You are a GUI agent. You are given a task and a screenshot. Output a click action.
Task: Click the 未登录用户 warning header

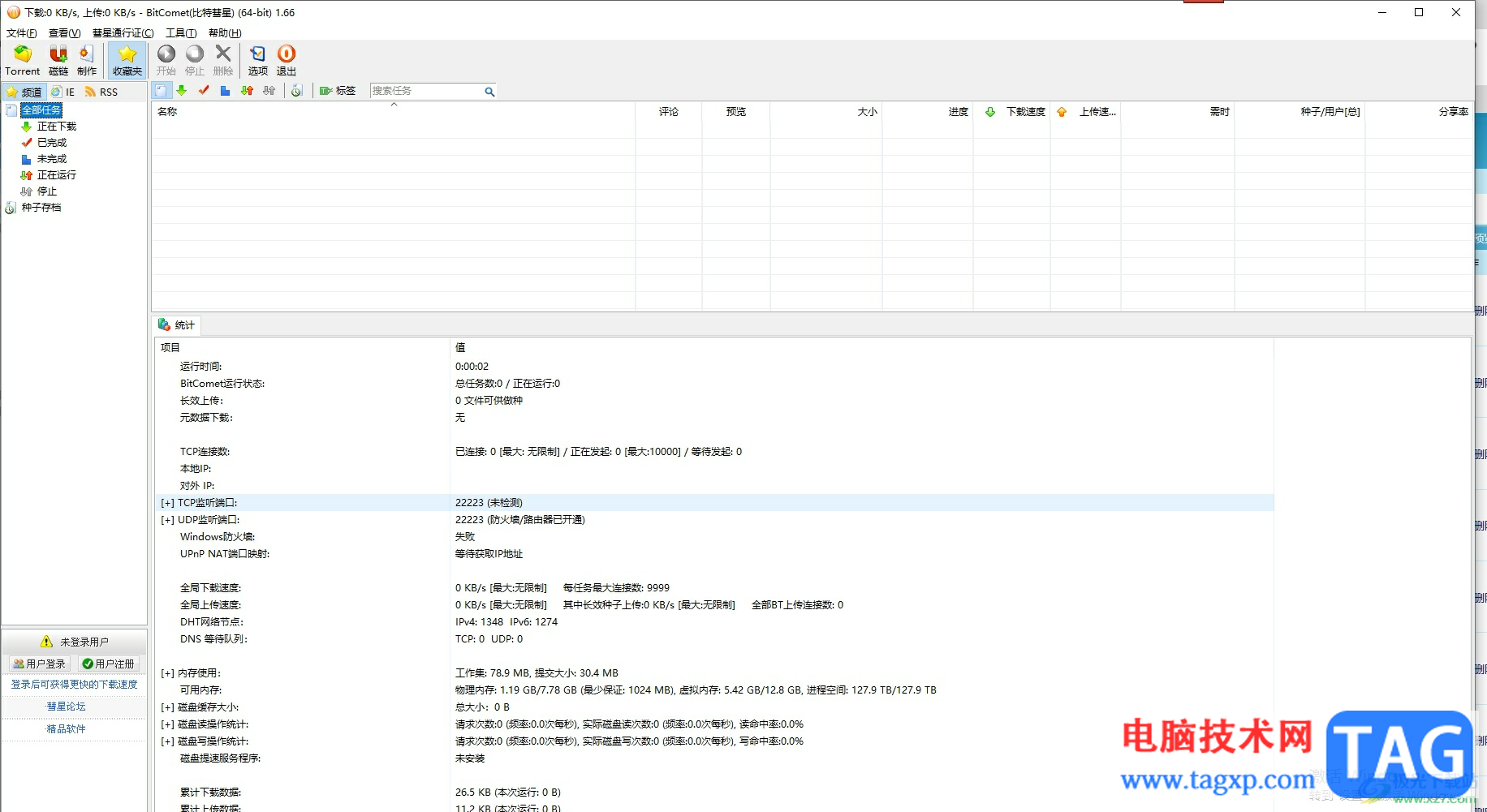(74, 642)
